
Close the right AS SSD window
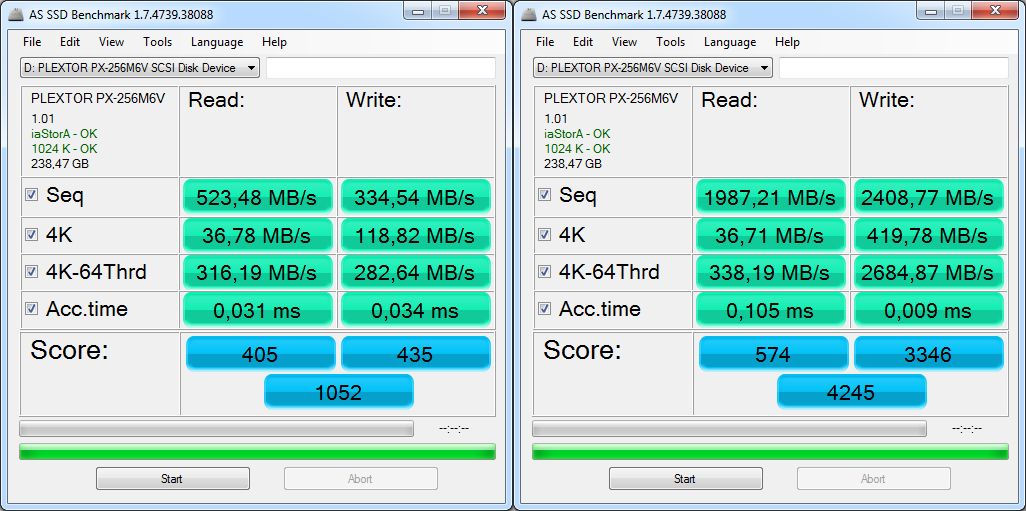click(x=997, y=10)
